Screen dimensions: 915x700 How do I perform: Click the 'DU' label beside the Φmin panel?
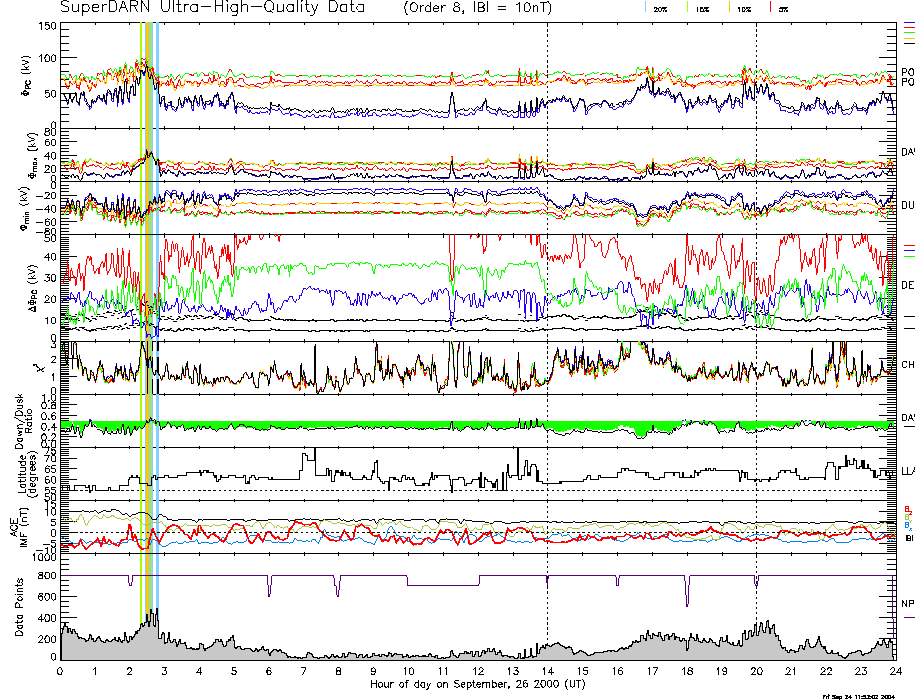pyautogui.click(x=908, y=205)
